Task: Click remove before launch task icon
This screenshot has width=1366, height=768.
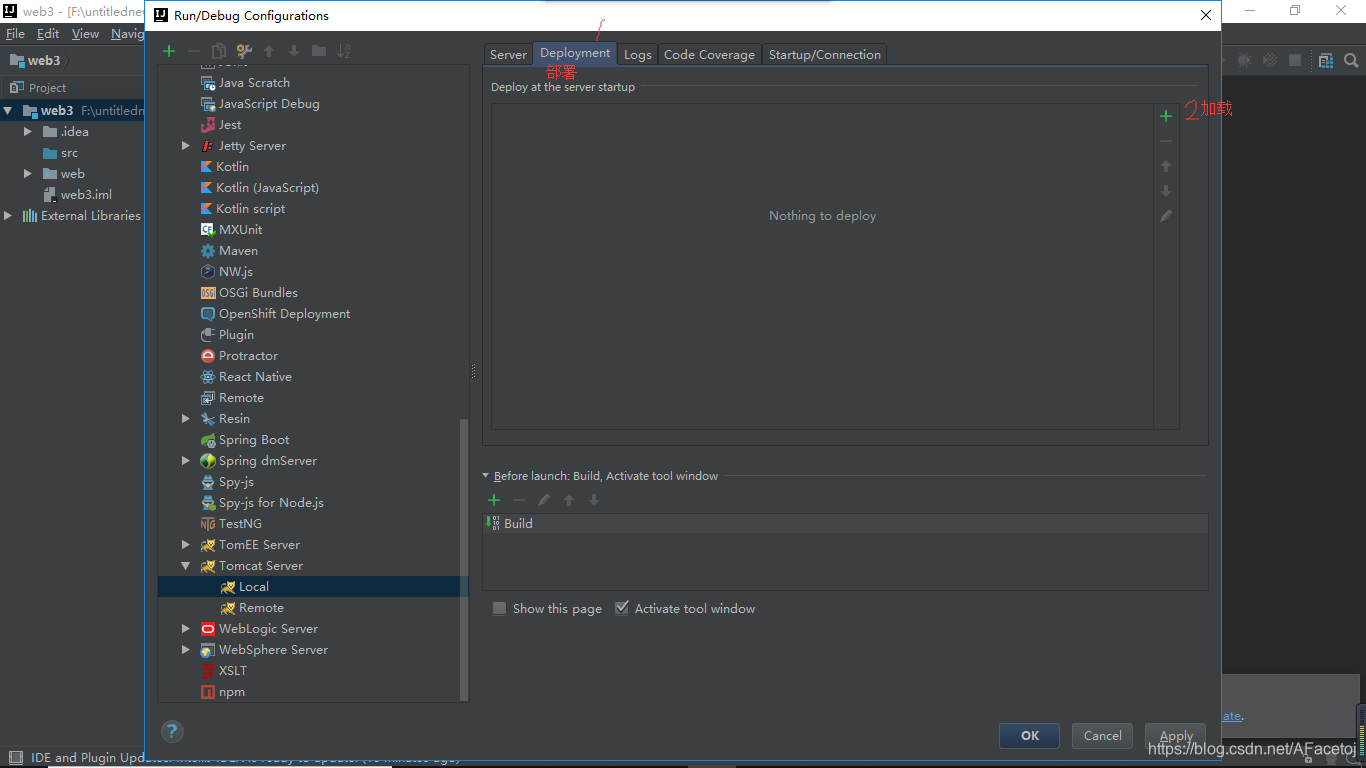Action: pos(519,500)
